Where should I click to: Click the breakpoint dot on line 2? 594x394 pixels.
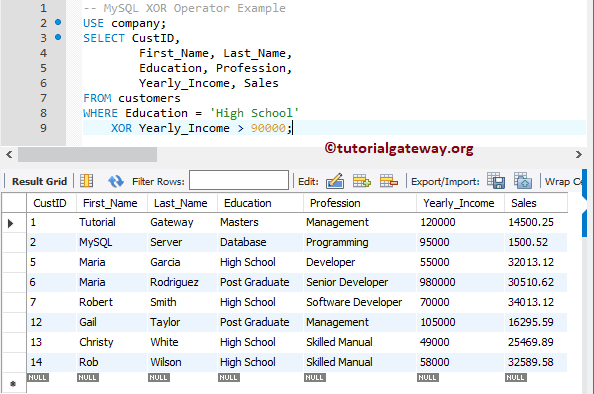(58, 22)
